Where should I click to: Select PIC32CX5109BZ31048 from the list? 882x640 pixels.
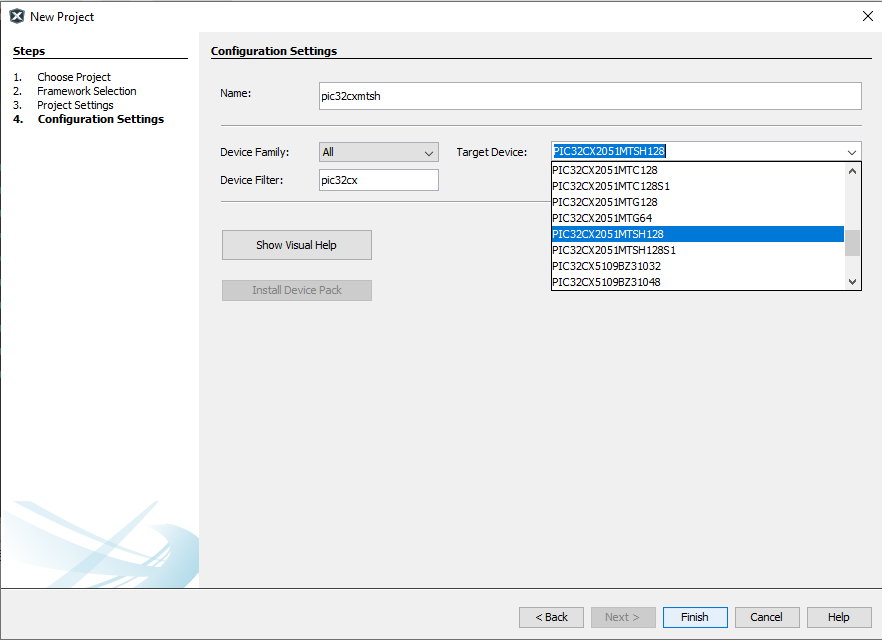click(698, 282)
